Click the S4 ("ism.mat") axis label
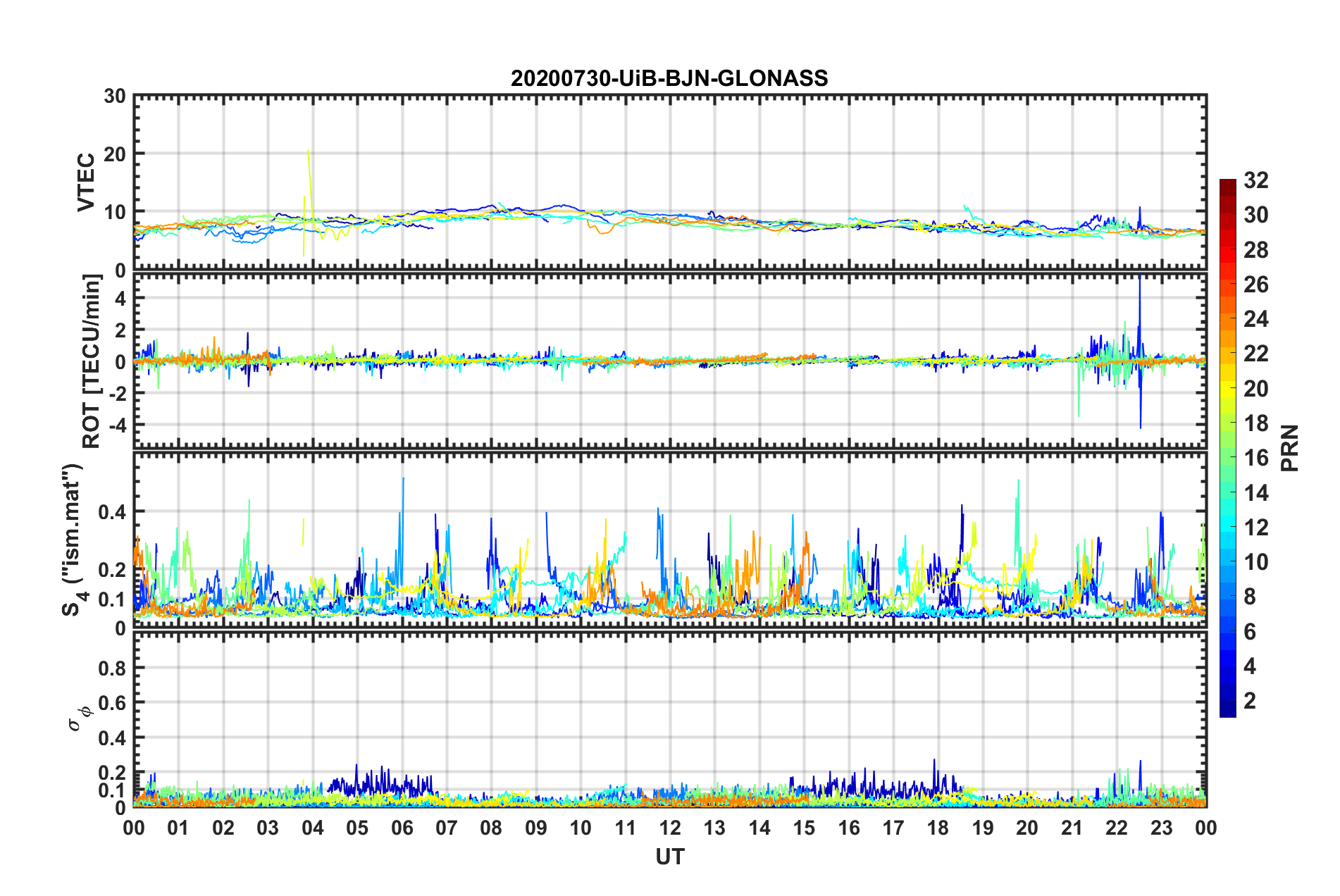Image resolution: width=1340 pixels, height=896 pixels. (74, 540)
